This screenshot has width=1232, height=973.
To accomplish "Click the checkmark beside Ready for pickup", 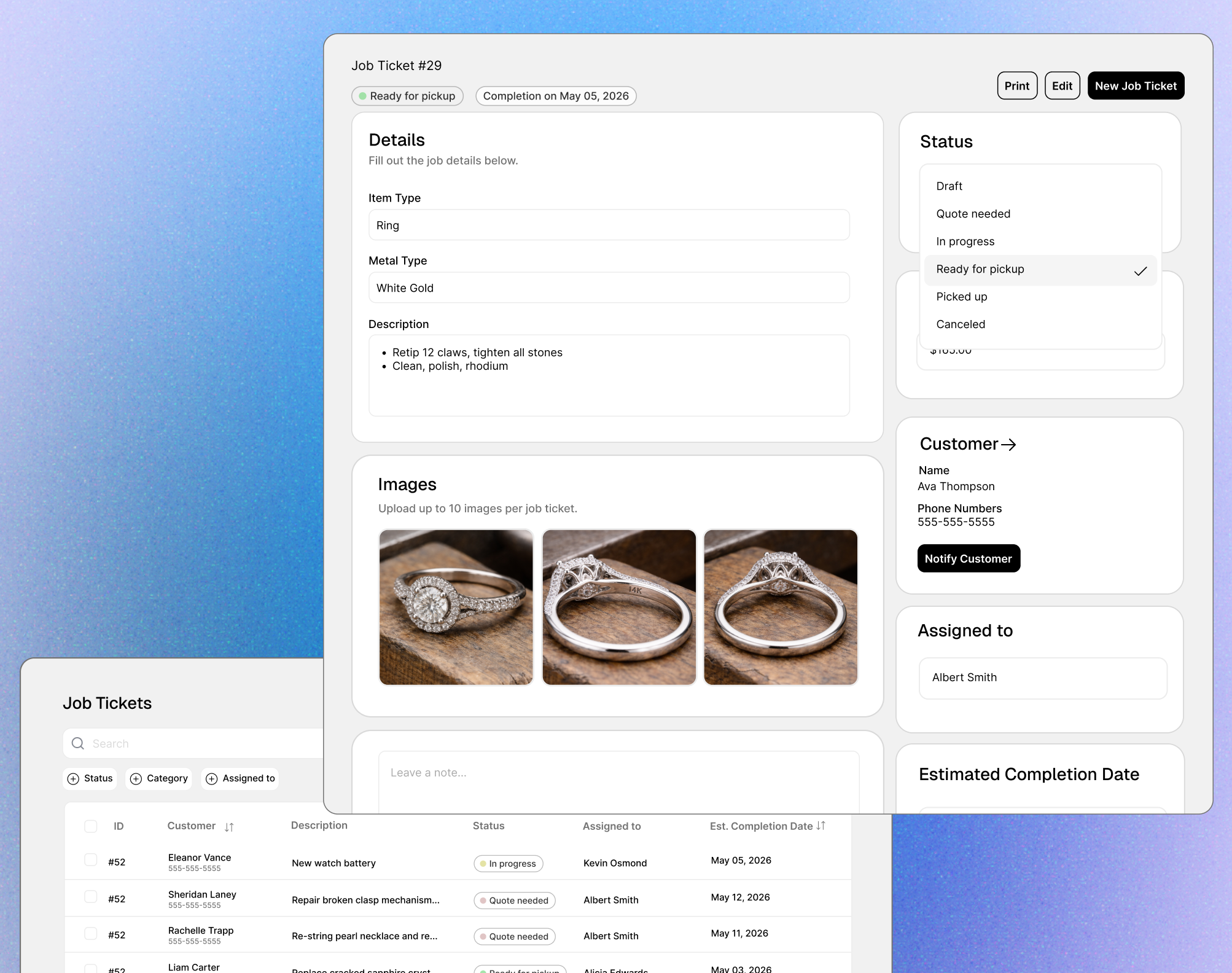I will point(1141,270).
